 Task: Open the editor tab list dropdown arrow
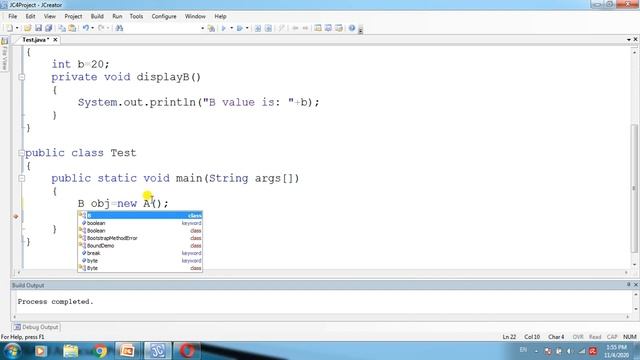(629, 40)
